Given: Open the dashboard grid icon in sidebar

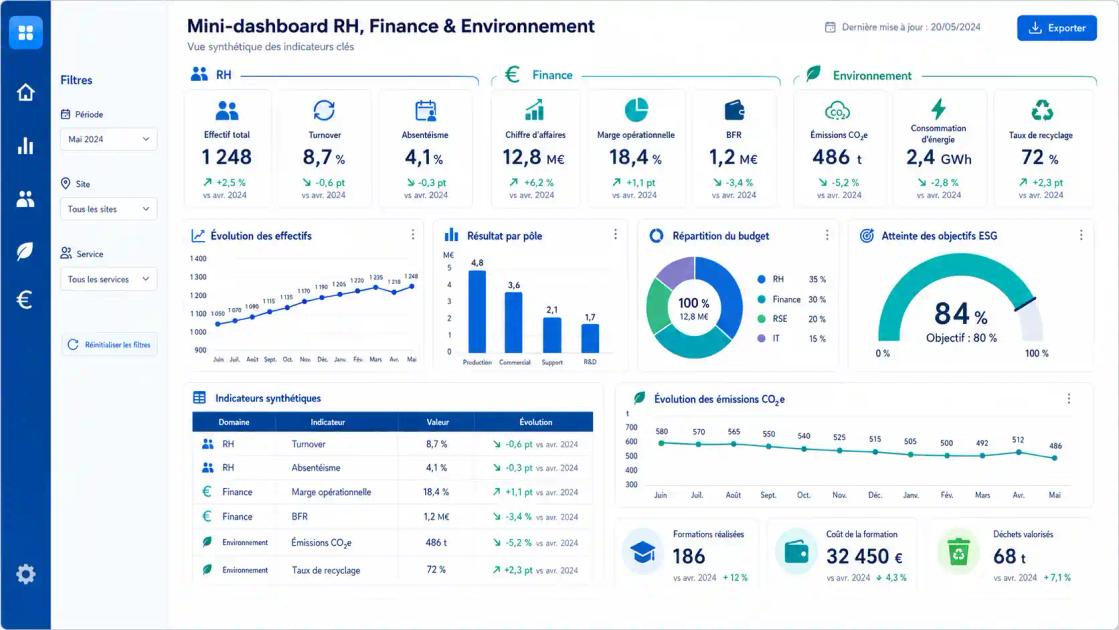Looking at the screenshot, I should point(26,32).
